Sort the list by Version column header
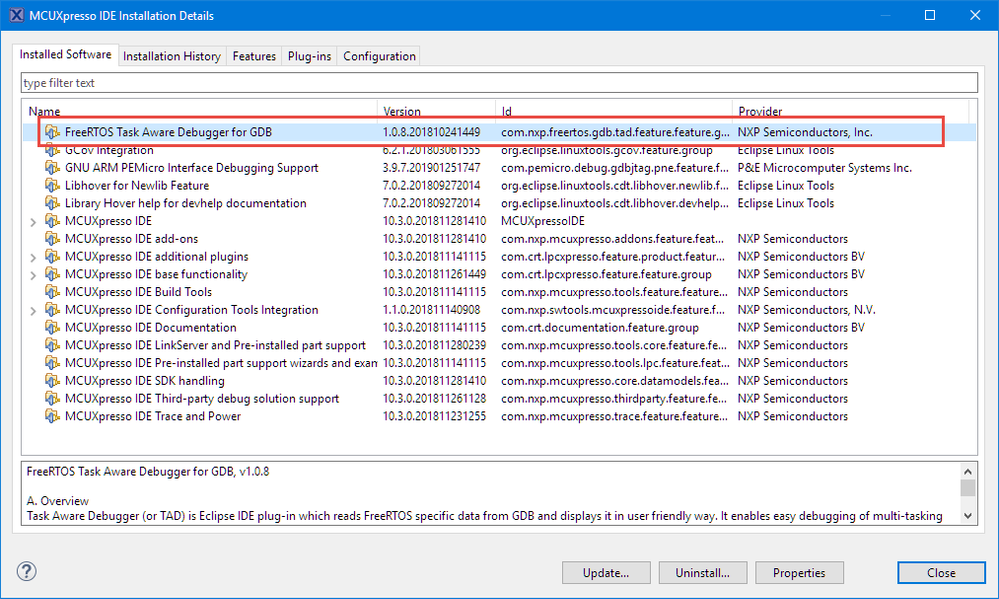999x599 pixels. [x=436, y=111]
